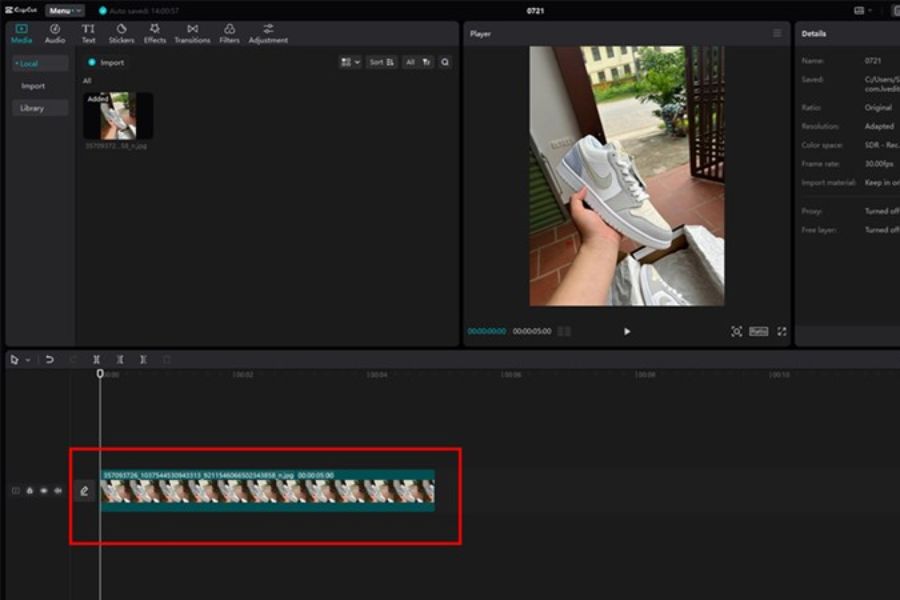Select the image clip on the timeline
900x600 pixels.
[267, 491]
